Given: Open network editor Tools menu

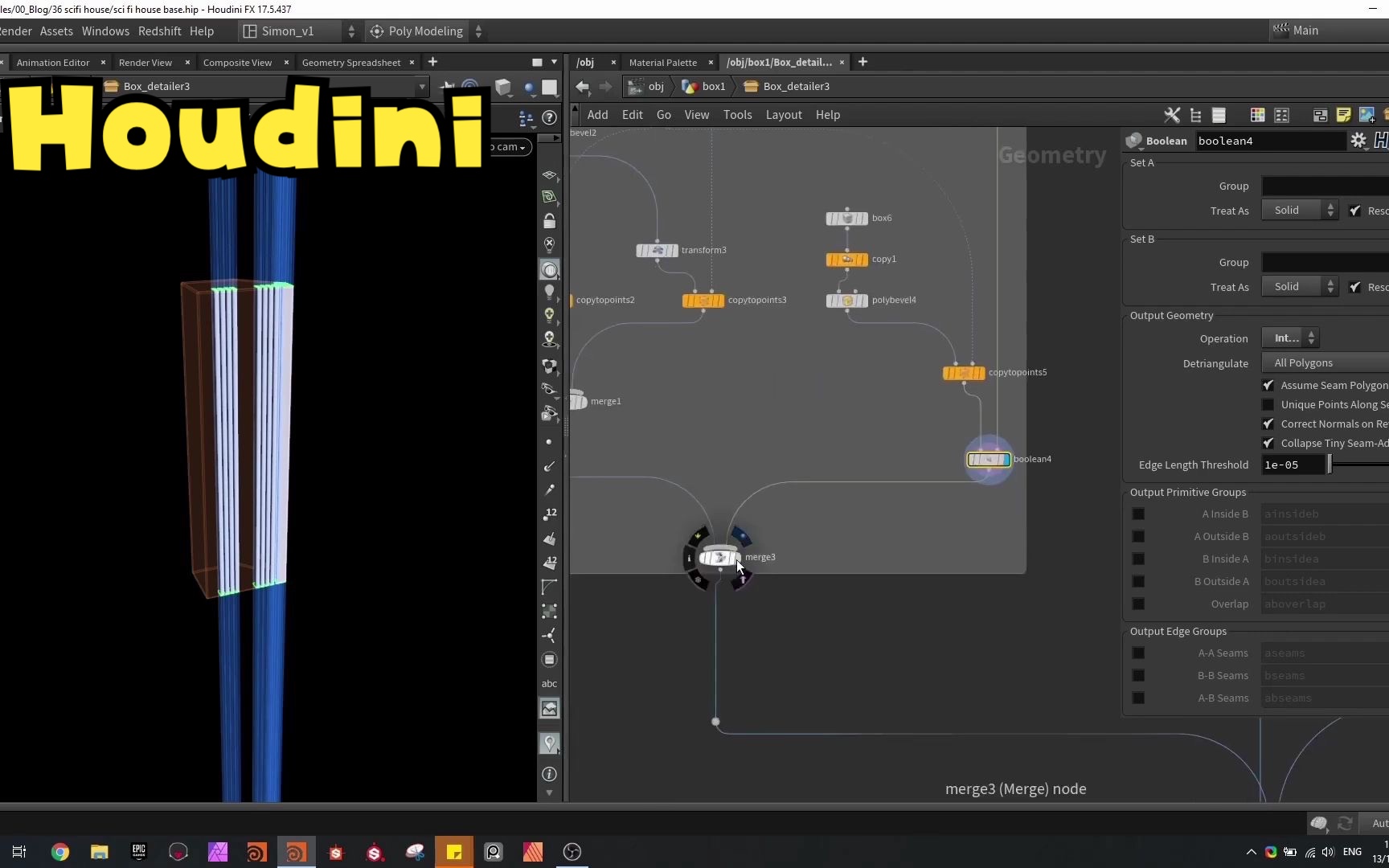Looking at the screenshot, I should (x=738, y=115).
